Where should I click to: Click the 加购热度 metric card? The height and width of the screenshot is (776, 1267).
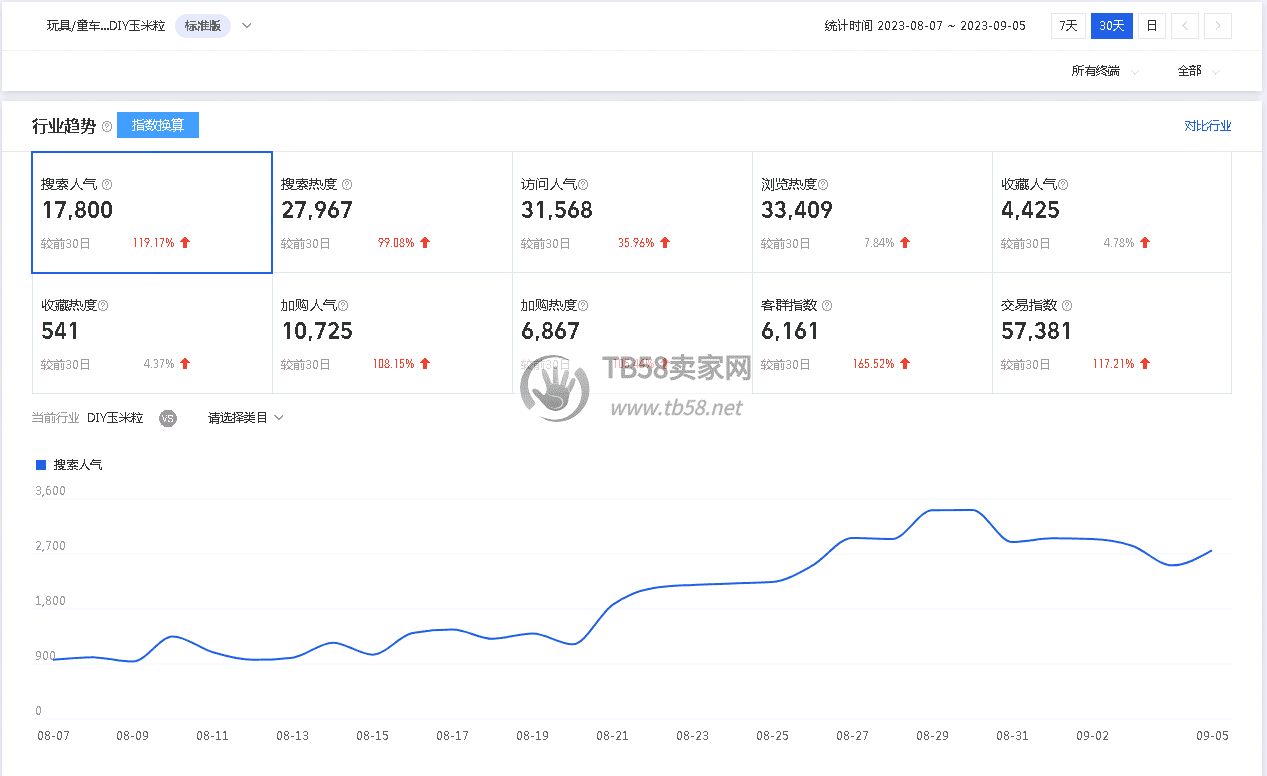[x=632, y=333]
